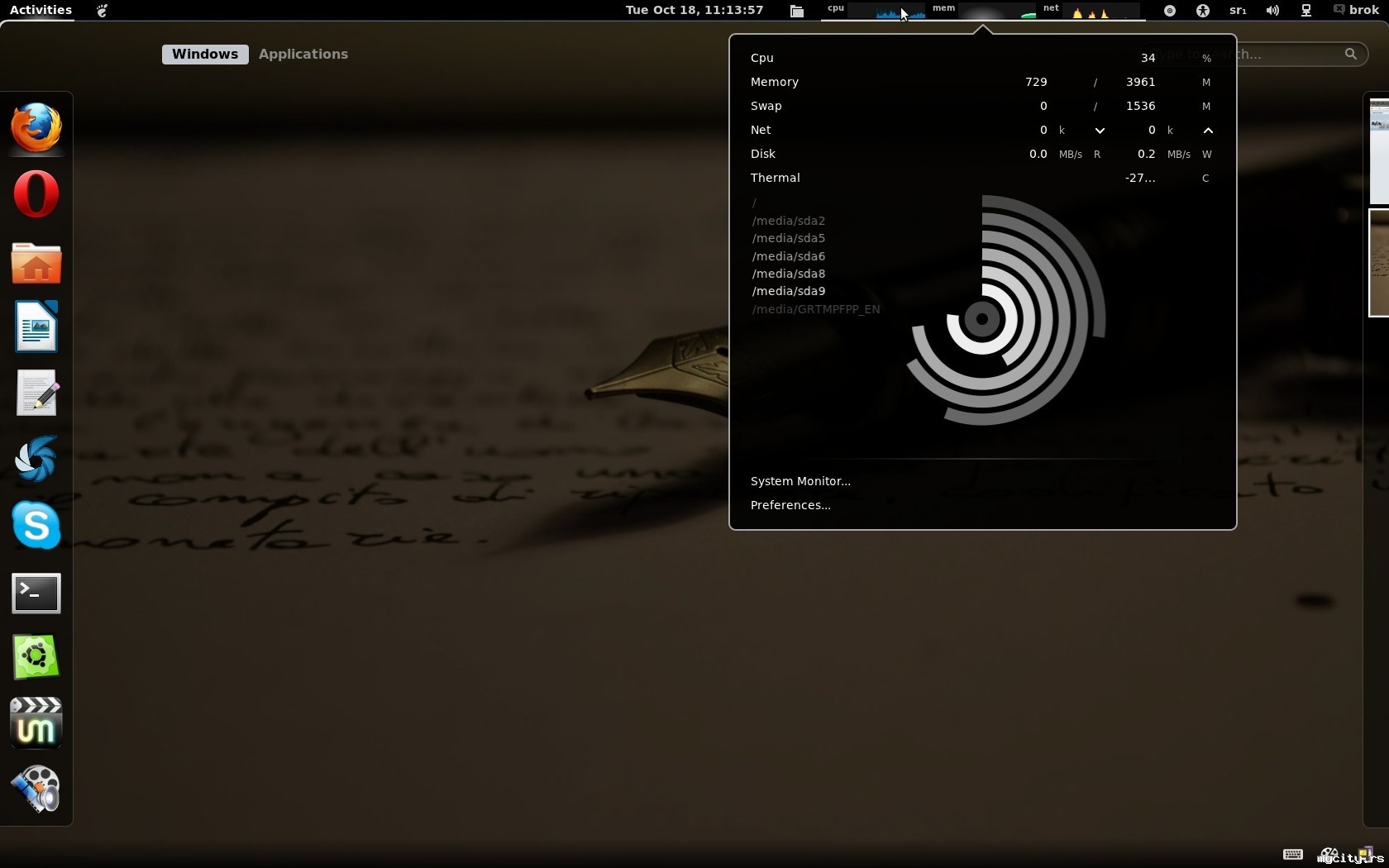1389x868 pixels.
Task: Open the Terminal icon in dash
Action: (36, 593)
